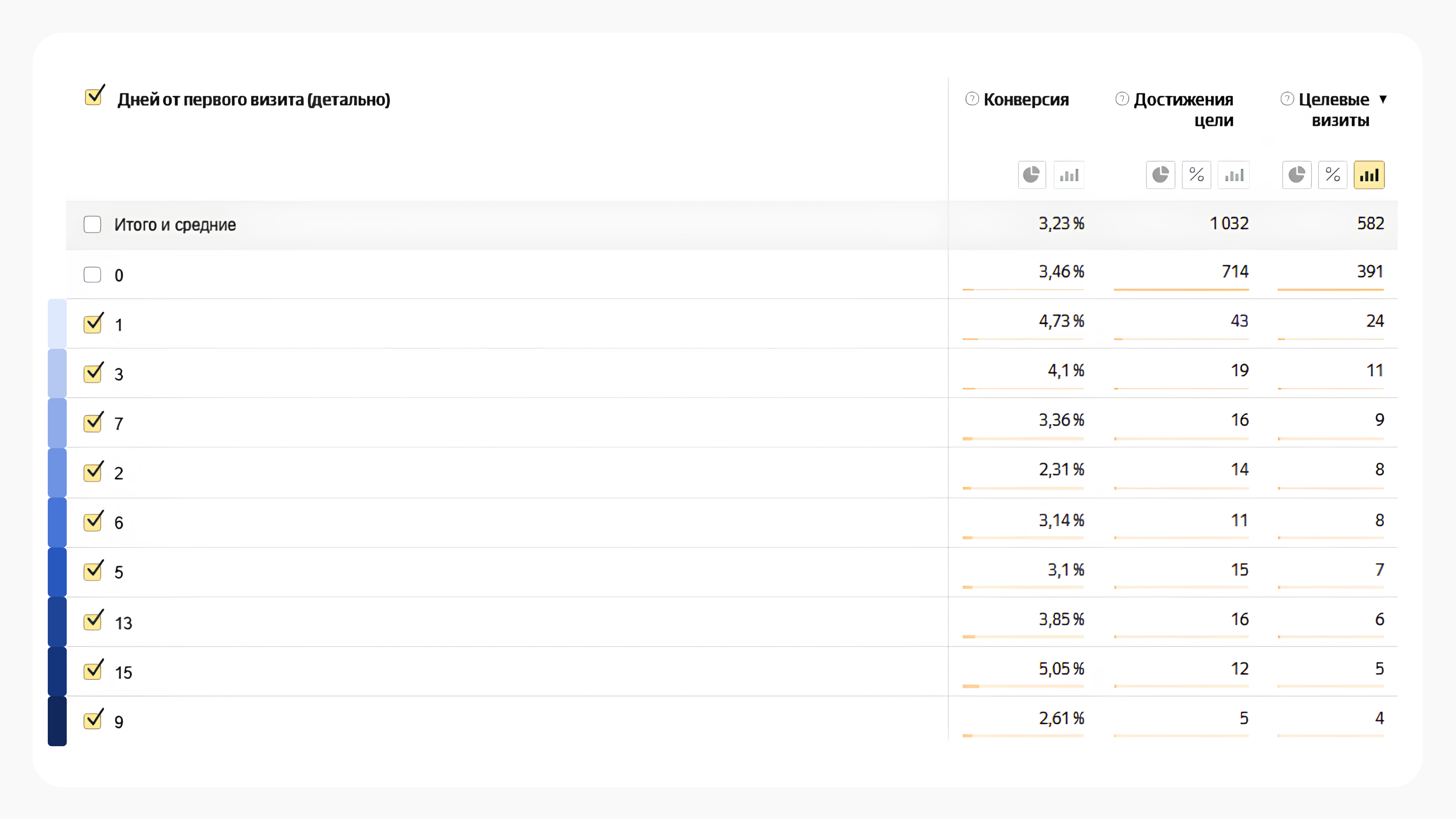Open help icon next to Достижения цели
This screenshot has height=819, width=1456.
coord(1122,99)
